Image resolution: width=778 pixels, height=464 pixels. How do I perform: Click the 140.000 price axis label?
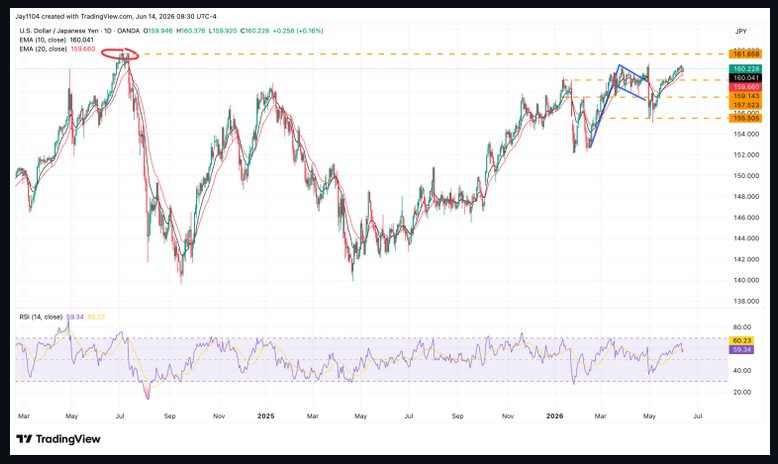pos(746,280)
